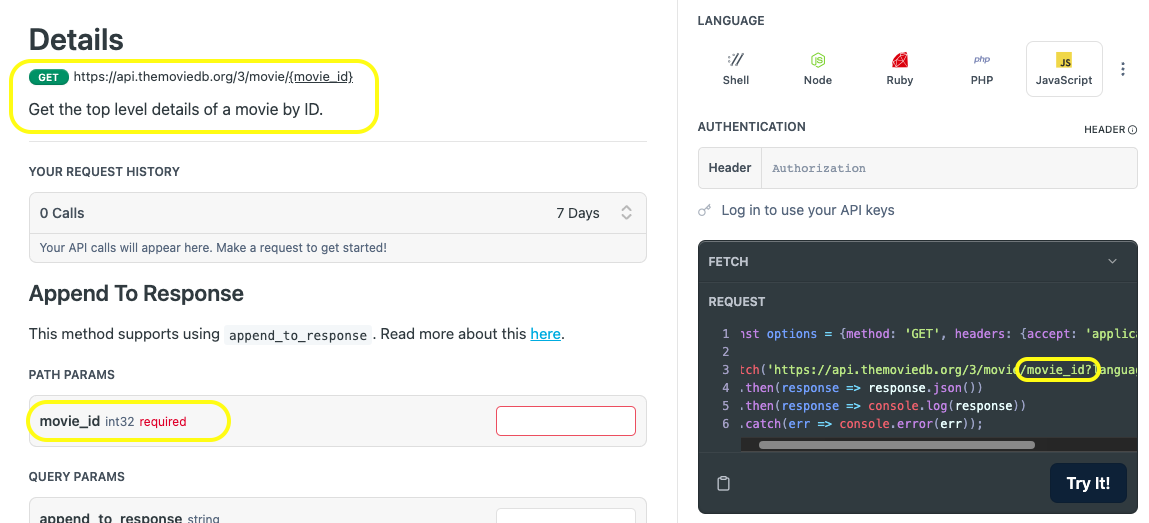
Task: Select the JavaScript language option
Action: (x=1064, y=69)
